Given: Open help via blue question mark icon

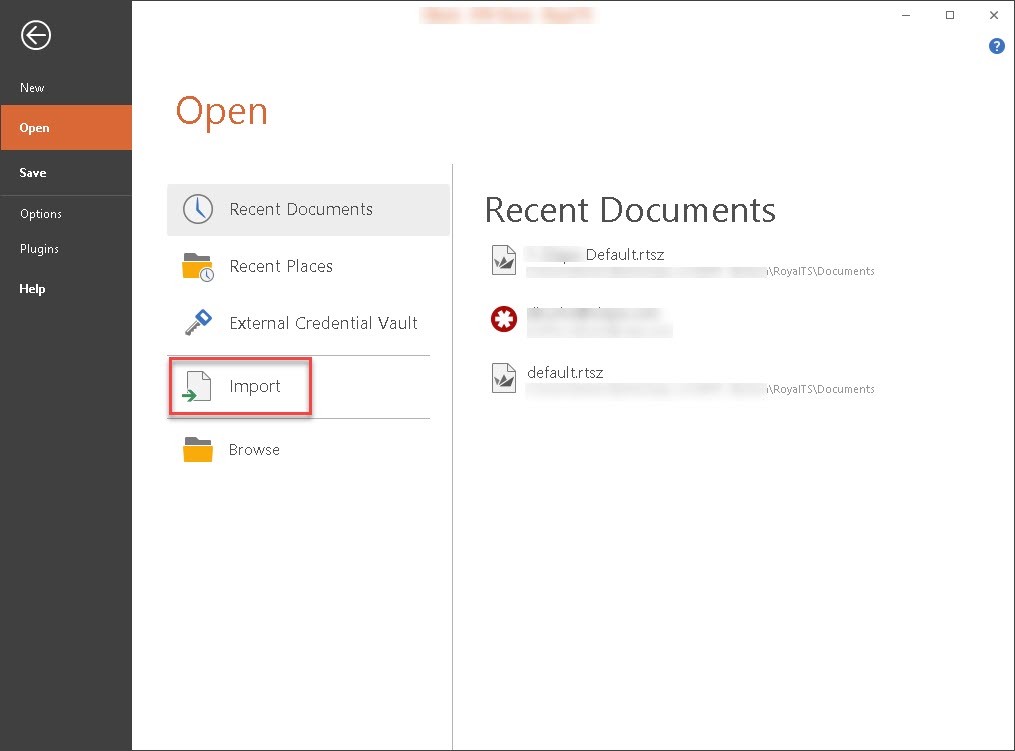Looking at the screenshot, I should click(x=996, y=46).
